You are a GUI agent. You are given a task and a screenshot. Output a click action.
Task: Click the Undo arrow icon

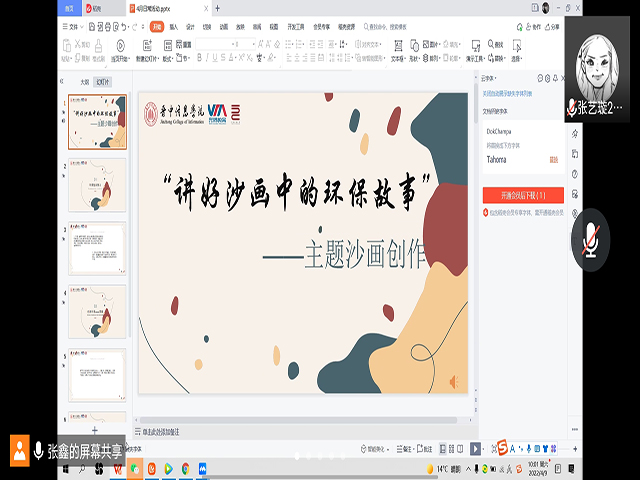click(124, 27)
